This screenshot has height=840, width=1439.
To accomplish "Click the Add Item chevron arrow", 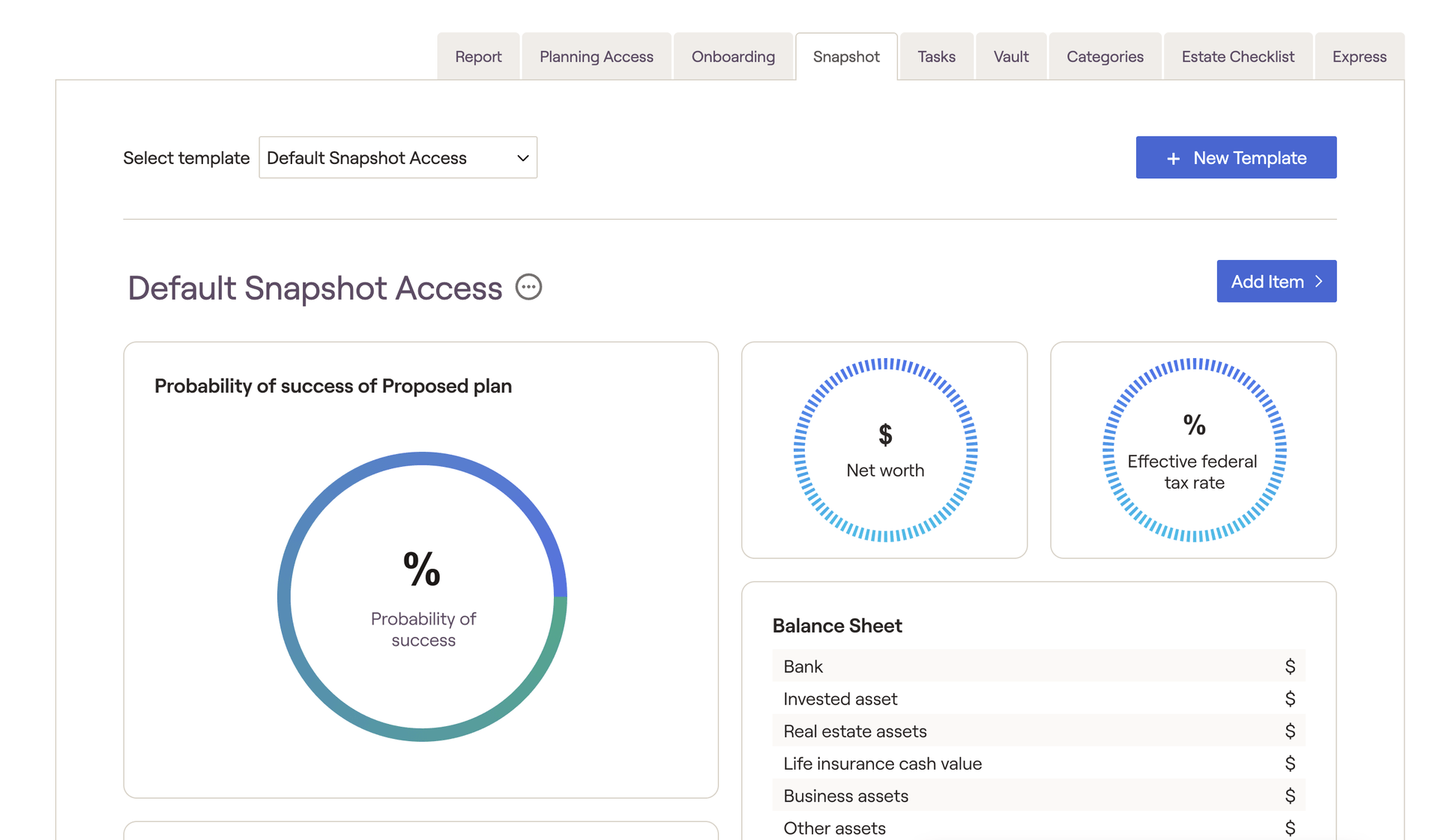I will tap(1319, 282).
